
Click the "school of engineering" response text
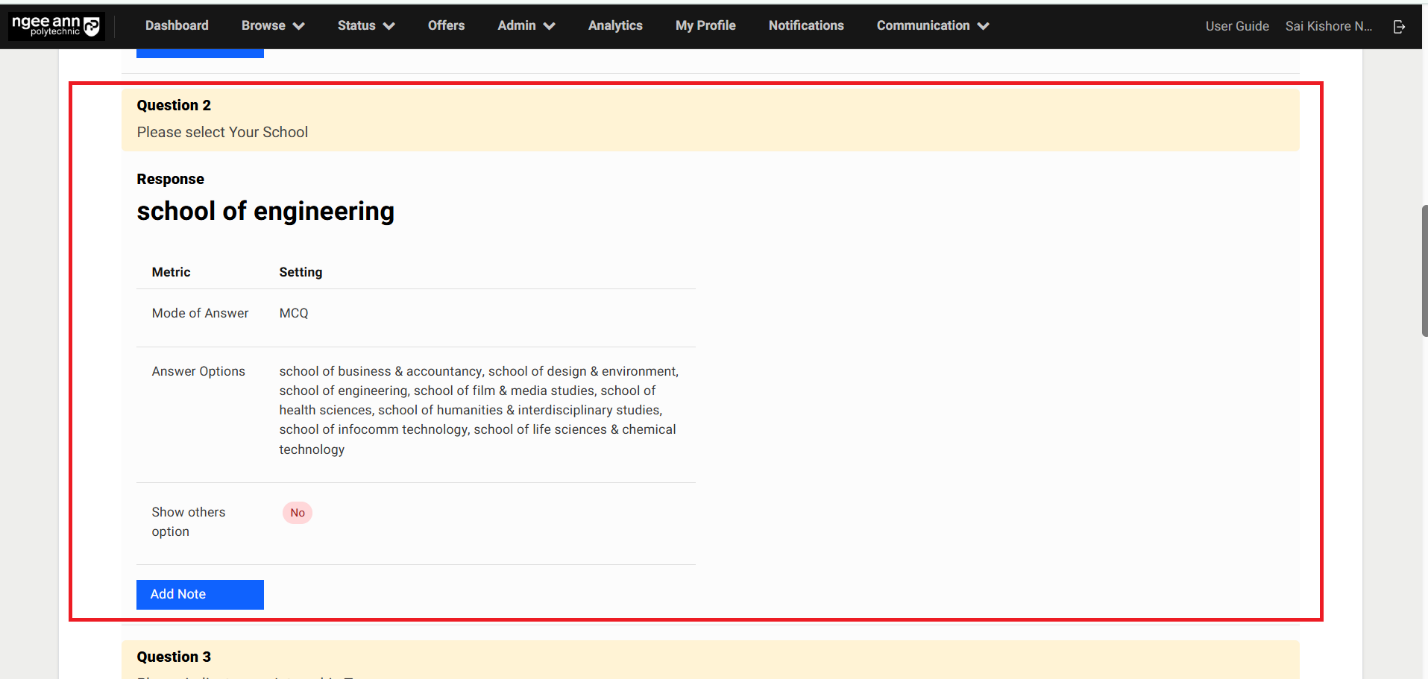(266, 211)
